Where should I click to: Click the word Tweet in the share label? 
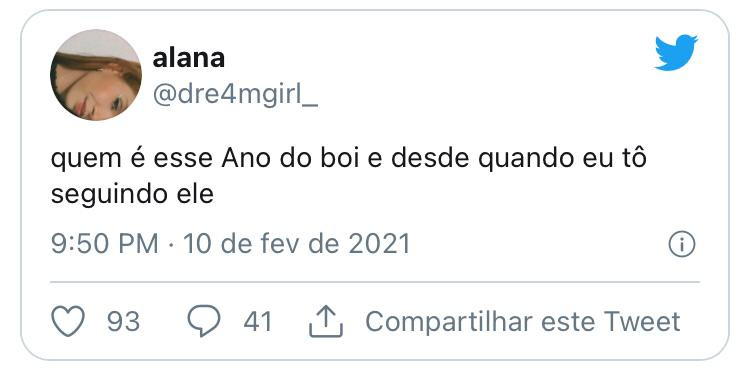(x=642, y=322)
